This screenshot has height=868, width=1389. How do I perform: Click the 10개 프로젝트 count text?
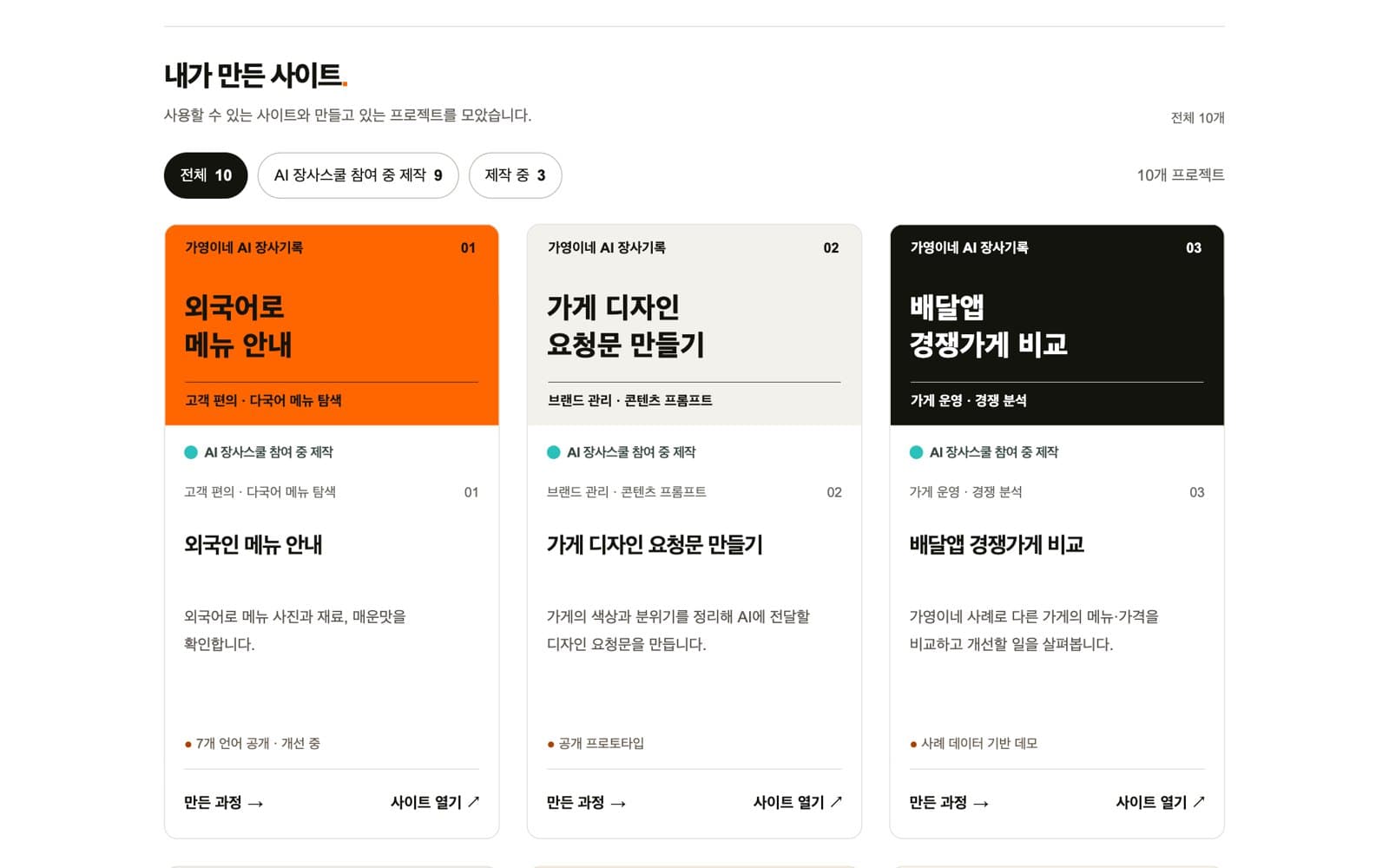coord(1181,175)
